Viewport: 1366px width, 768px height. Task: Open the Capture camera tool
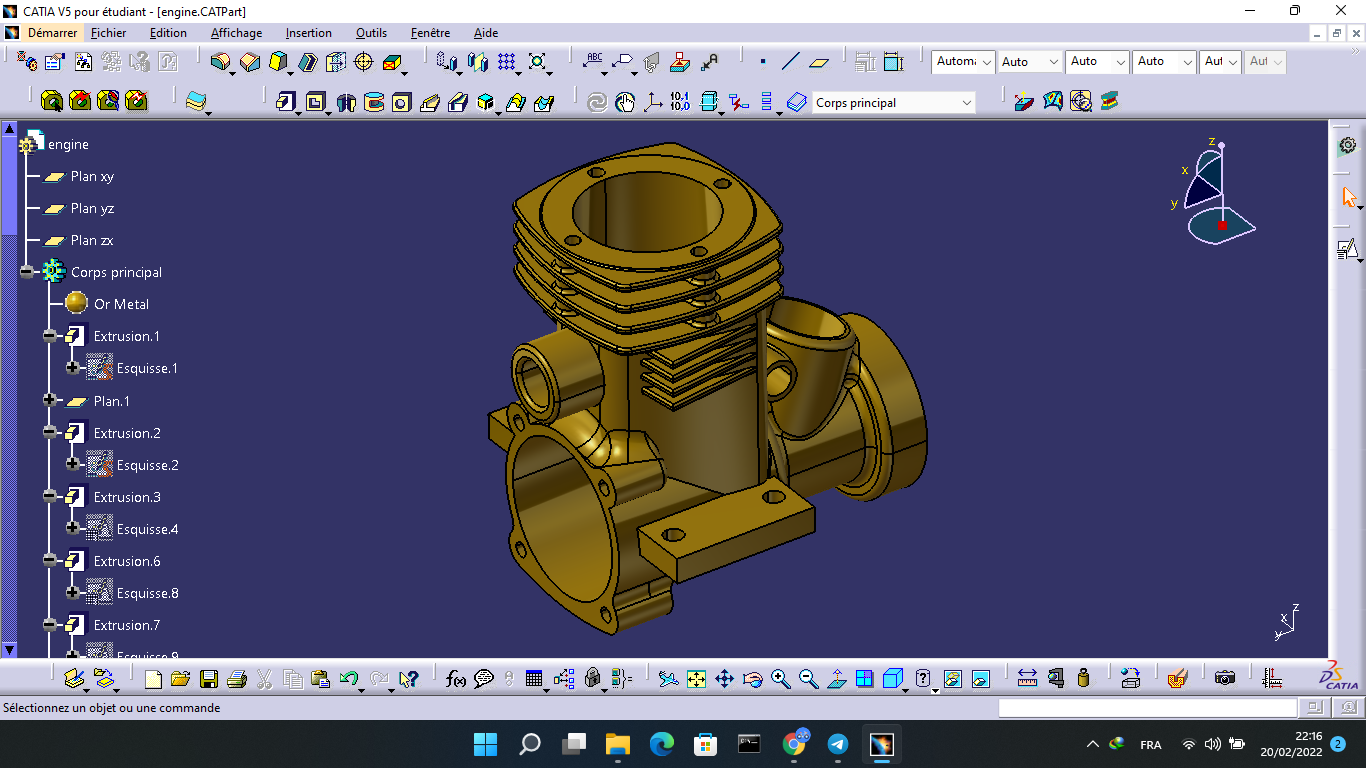click(x=1225, y=679)
